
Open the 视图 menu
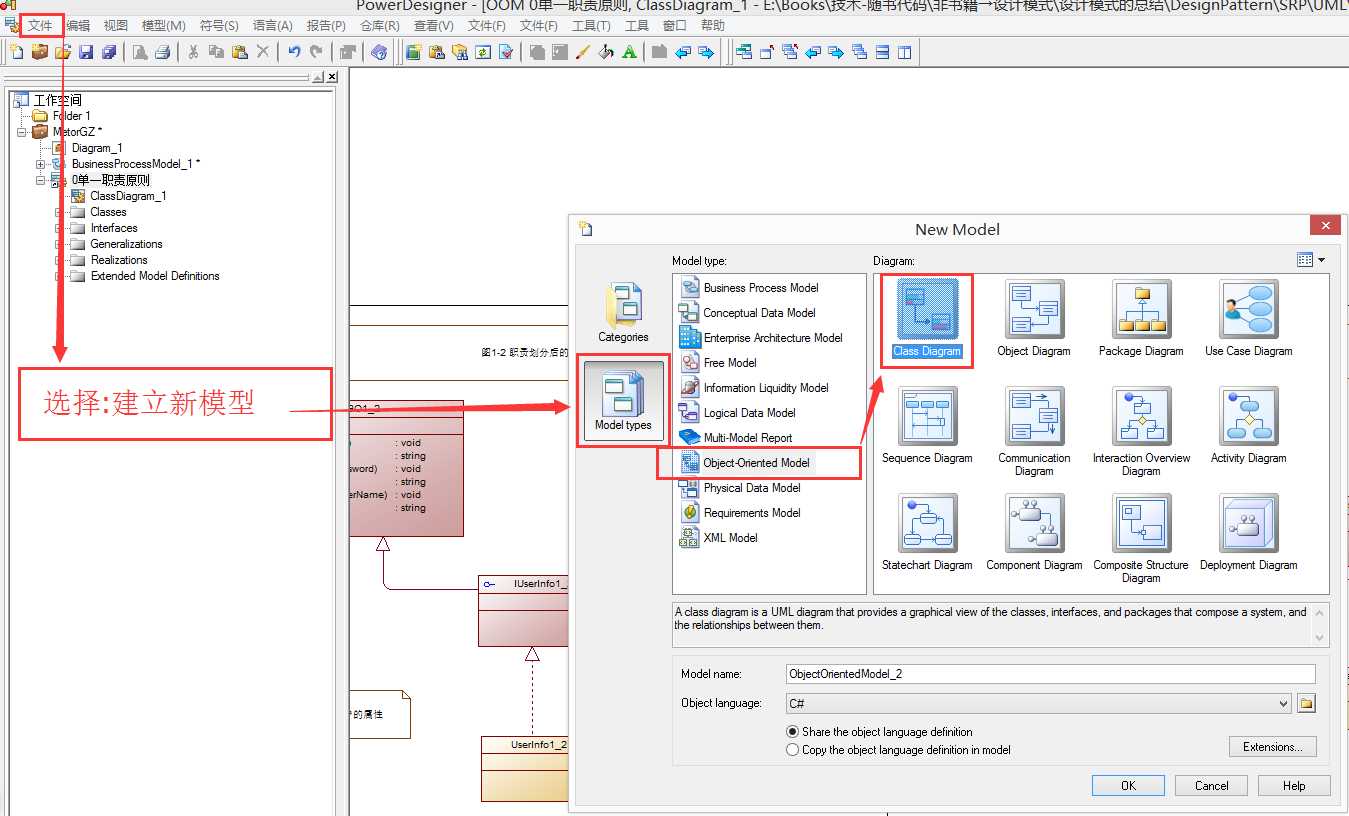pos(116,26)
